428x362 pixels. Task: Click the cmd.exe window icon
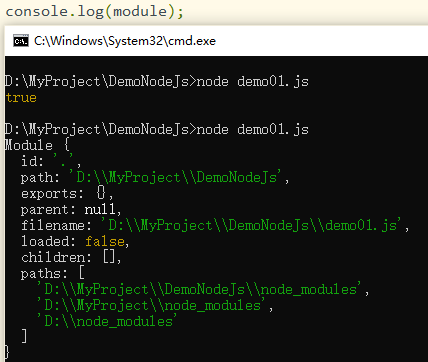(21, 41)
